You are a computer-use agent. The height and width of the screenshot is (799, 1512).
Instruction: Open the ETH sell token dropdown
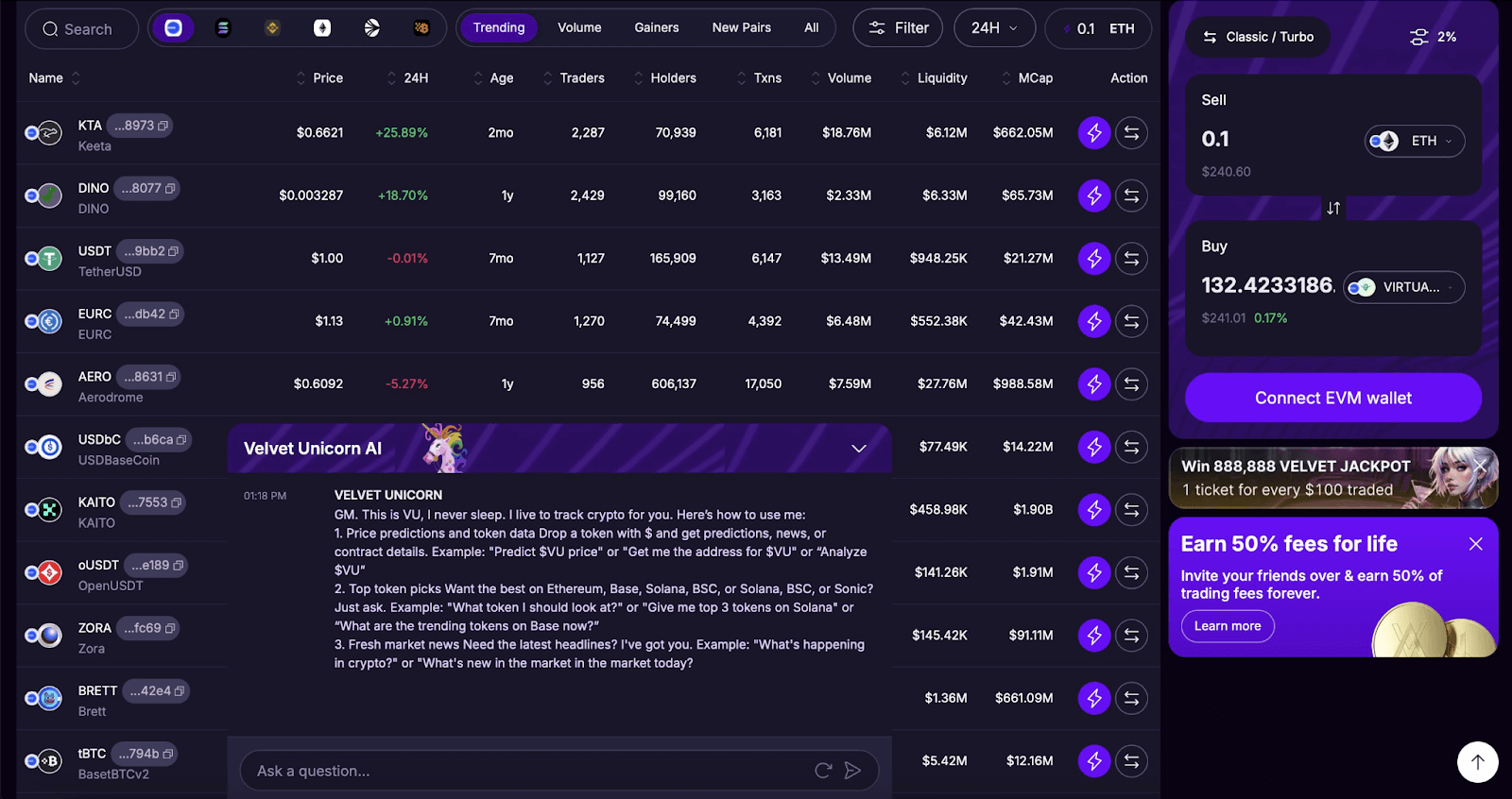click(1415, 141)
